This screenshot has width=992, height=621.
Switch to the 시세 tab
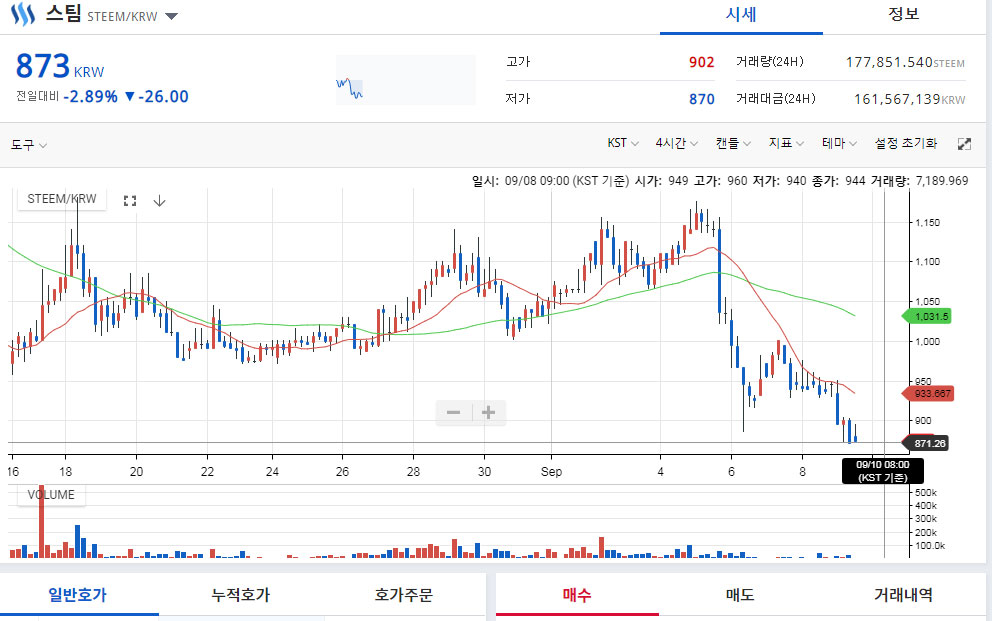coord(741,15)
